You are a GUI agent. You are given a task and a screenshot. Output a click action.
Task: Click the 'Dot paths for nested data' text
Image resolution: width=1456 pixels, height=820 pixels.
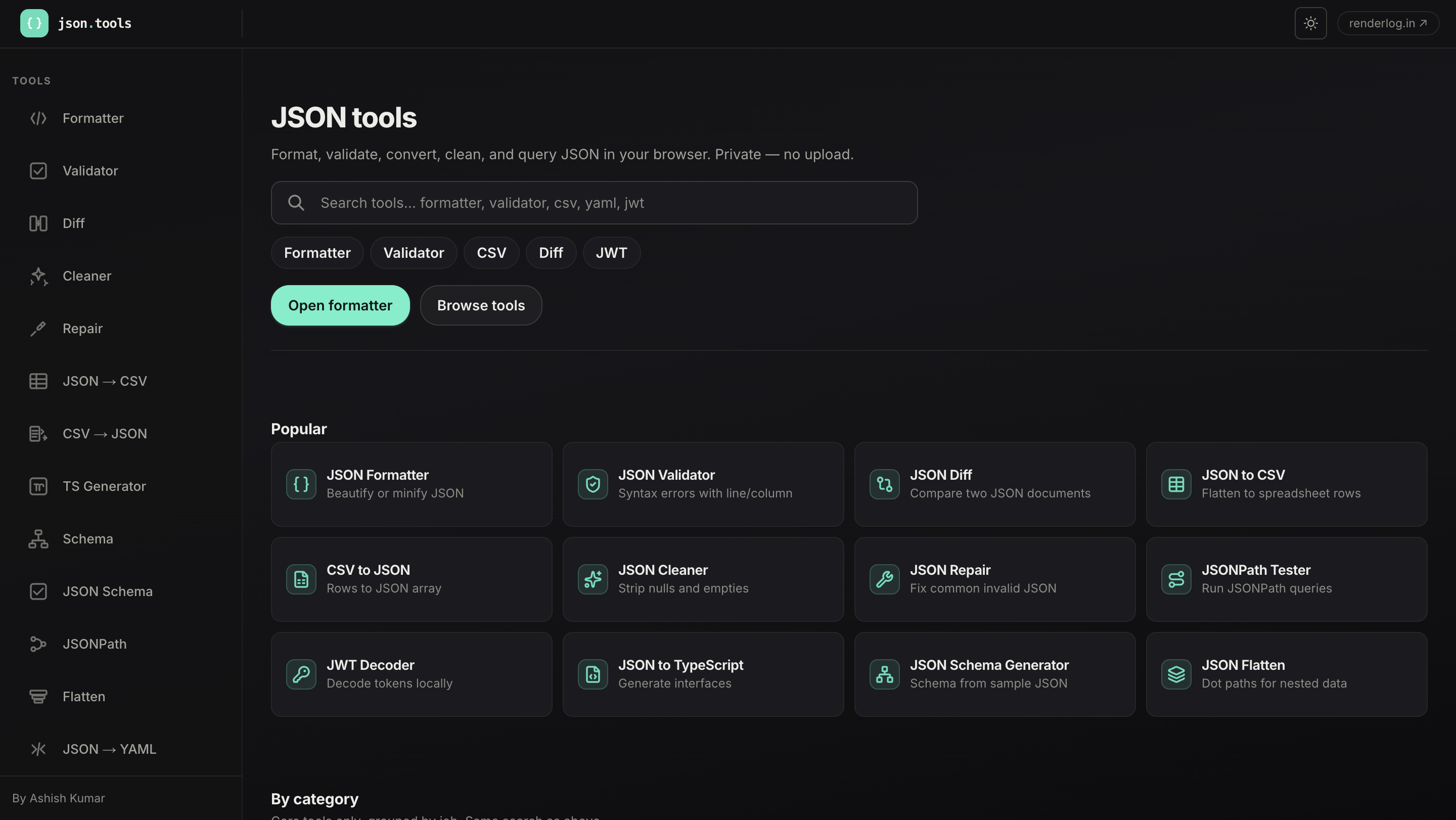[1274, 683]
